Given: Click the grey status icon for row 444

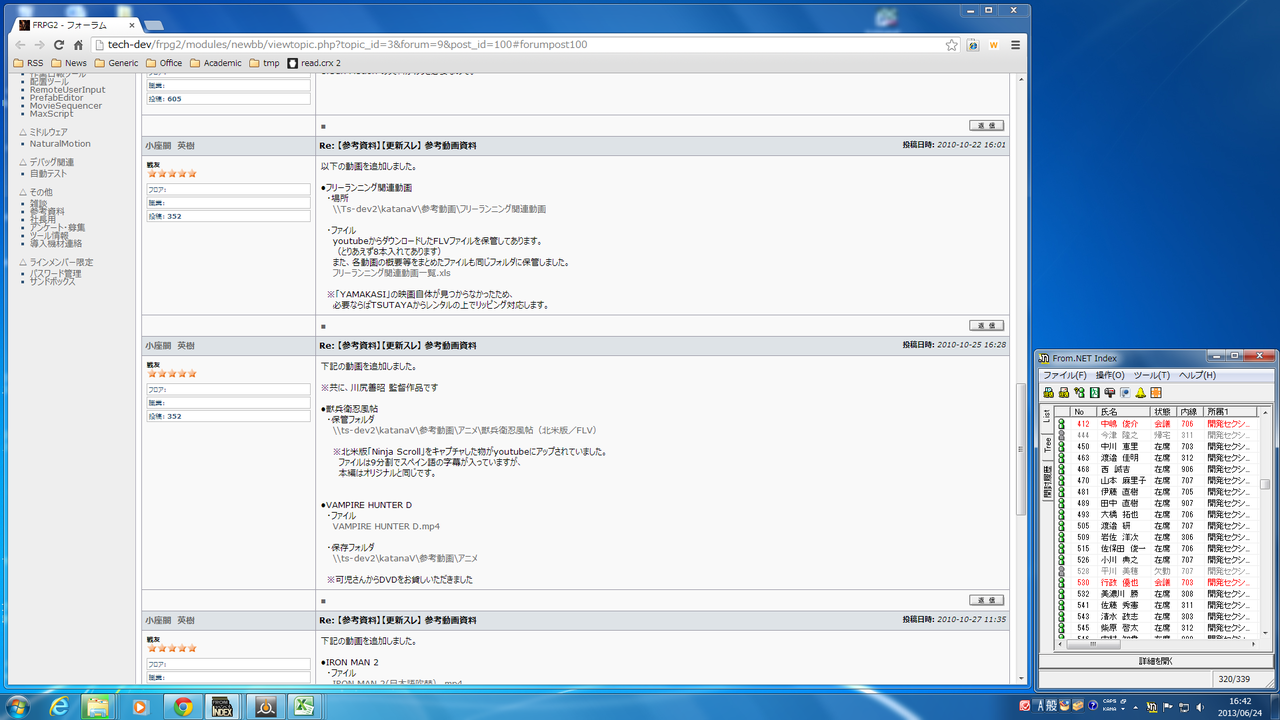Looking at the screenshot, I should pyautogui.click(x=1062, y=435).
